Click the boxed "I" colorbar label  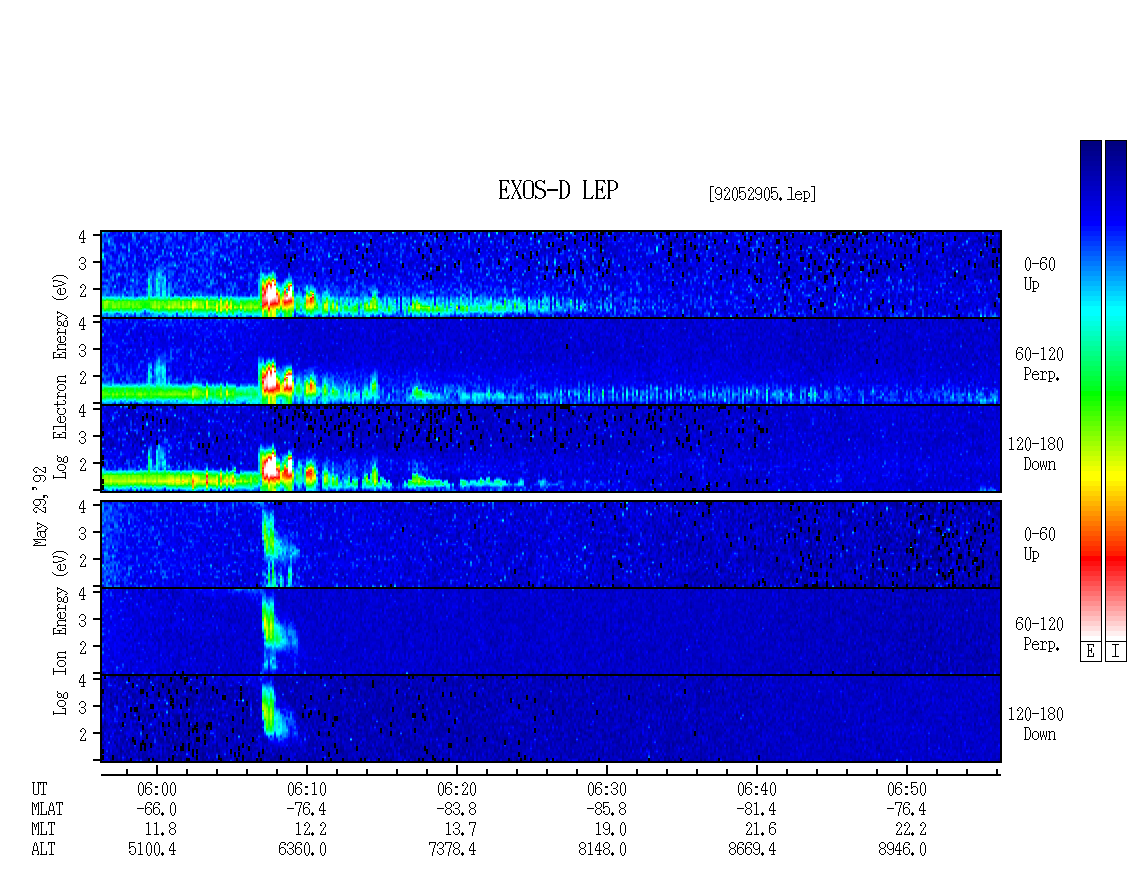pos(1116,652)
